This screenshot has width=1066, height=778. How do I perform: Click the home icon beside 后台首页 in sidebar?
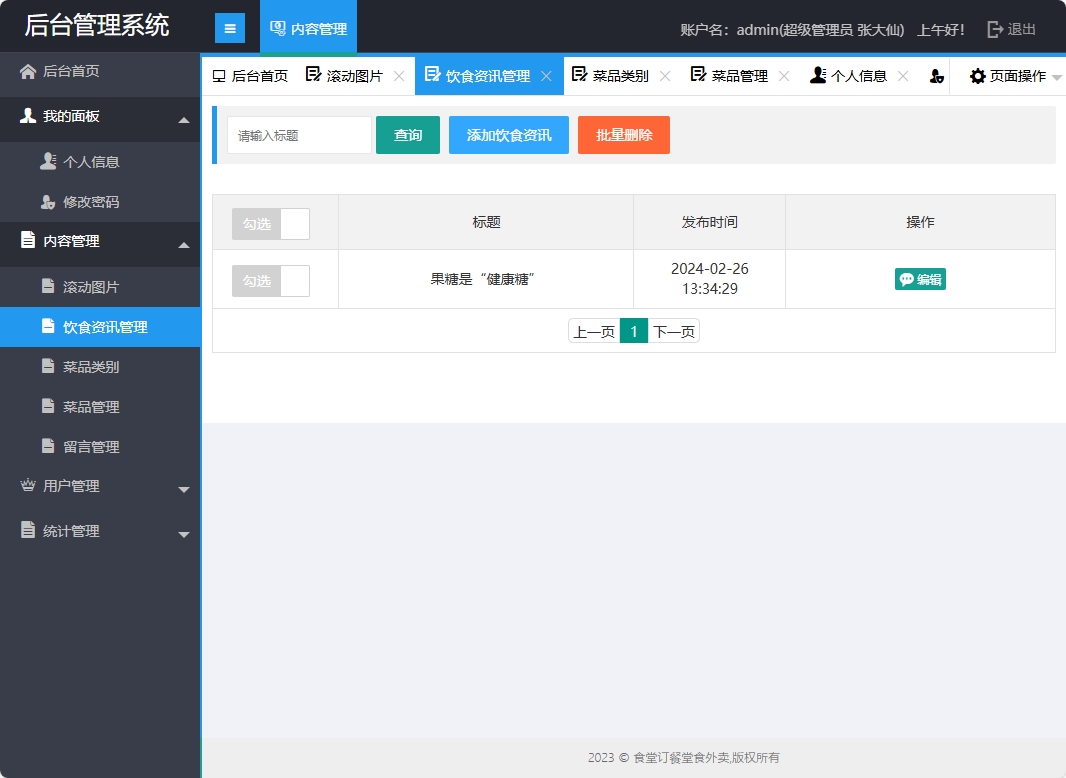tap(28, 71)
